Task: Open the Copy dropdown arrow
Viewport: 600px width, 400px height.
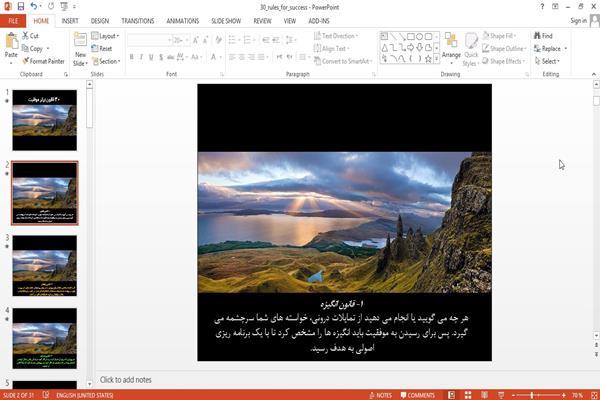Action: coord(48,49)
